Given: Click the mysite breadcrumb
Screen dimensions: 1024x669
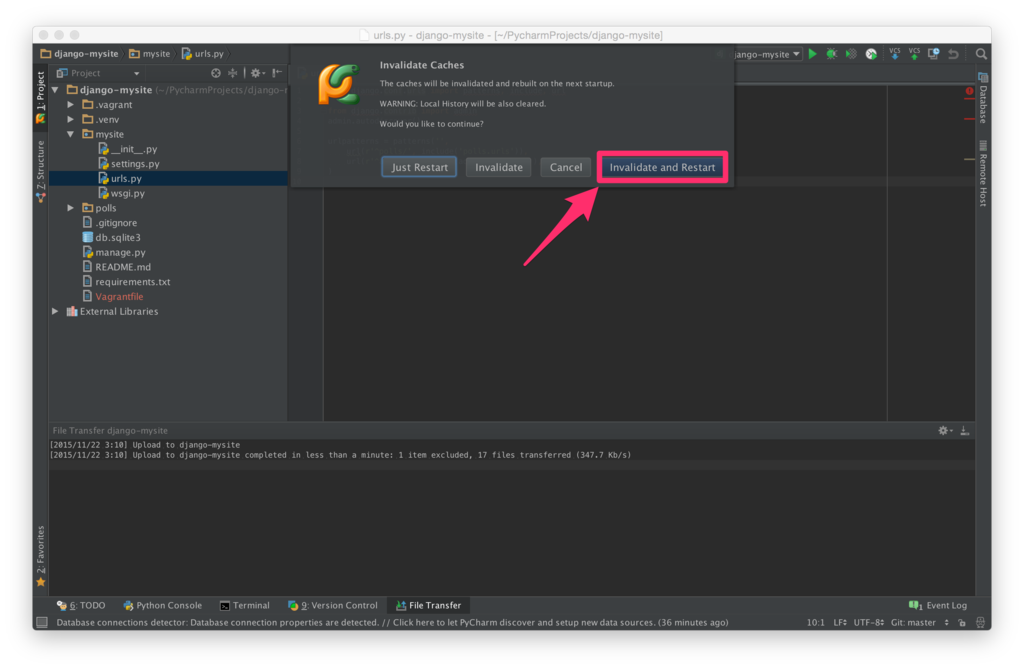Looking at the screenshot, I should coord(150,54).
